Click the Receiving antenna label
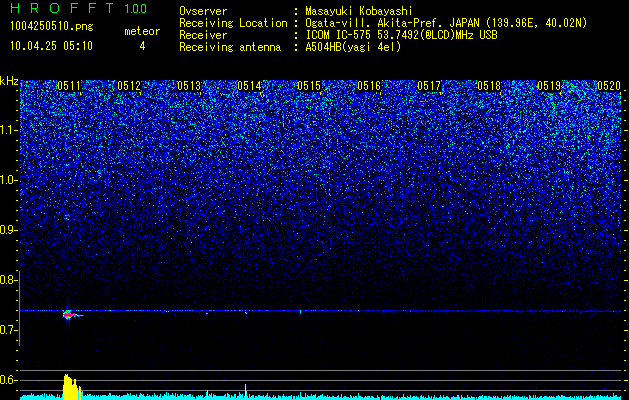 tap(230, 47)
